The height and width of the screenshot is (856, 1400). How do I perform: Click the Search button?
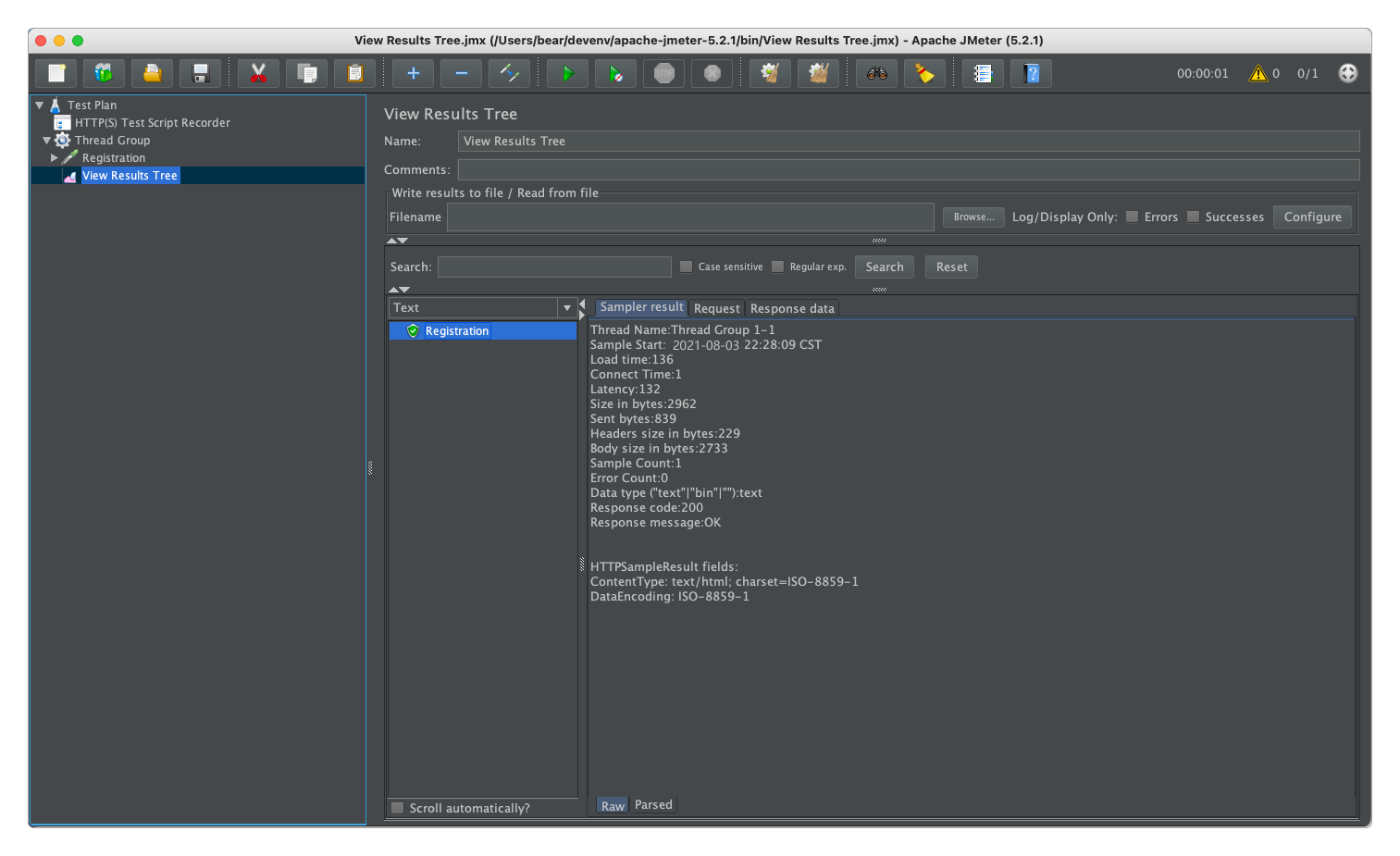(885, 267)
